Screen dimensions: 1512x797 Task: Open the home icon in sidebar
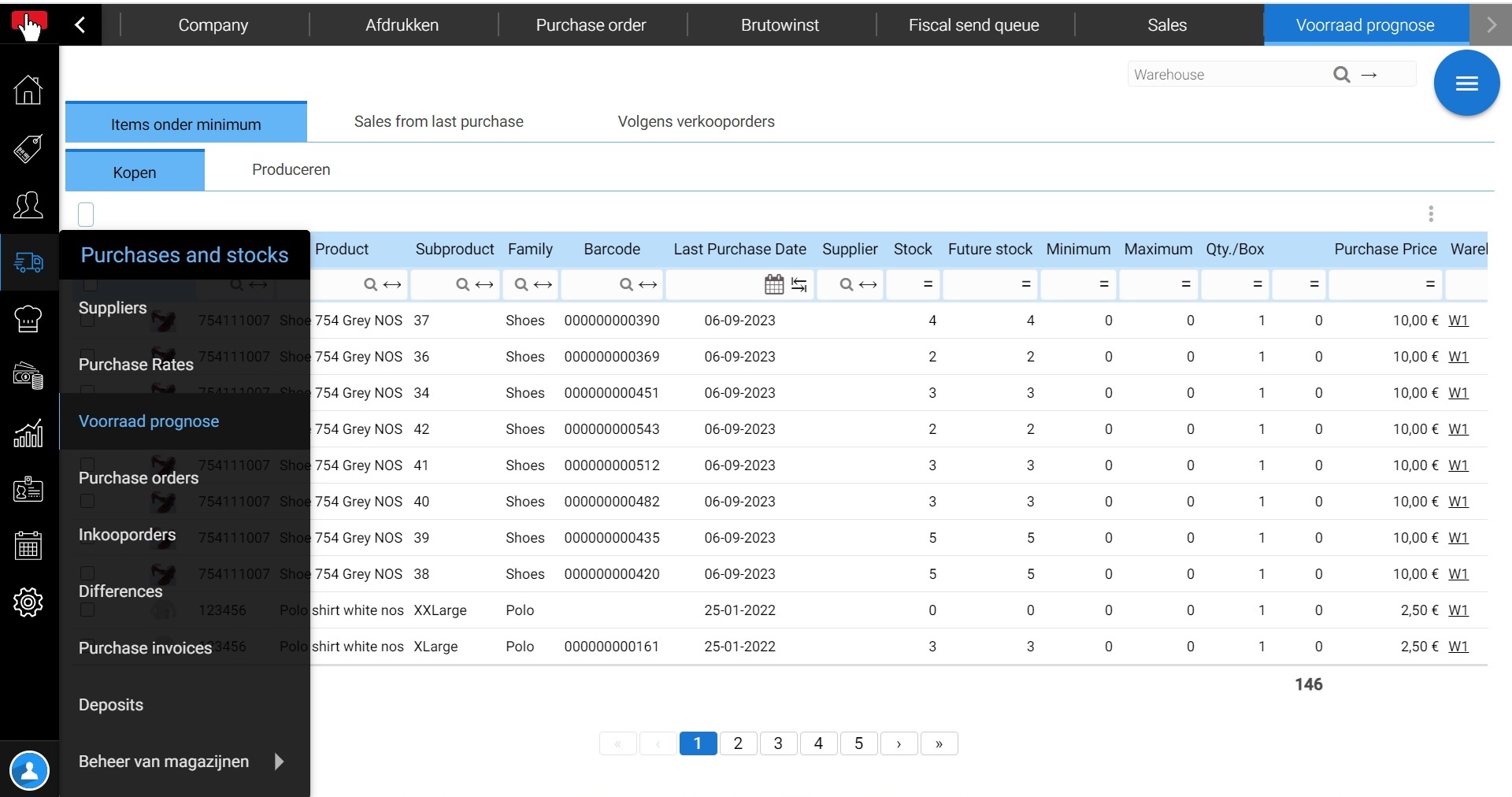[28, 90]
